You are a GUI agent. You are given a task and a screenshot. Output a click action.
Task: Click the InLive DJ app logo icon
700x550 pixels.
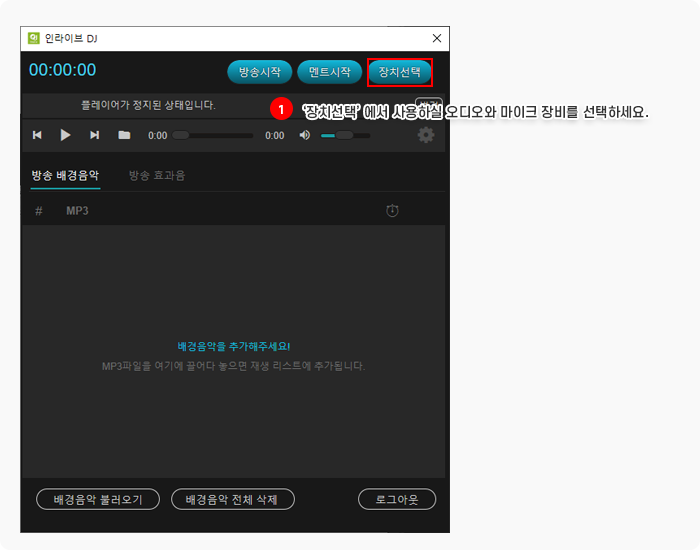(x=34, y=39)
